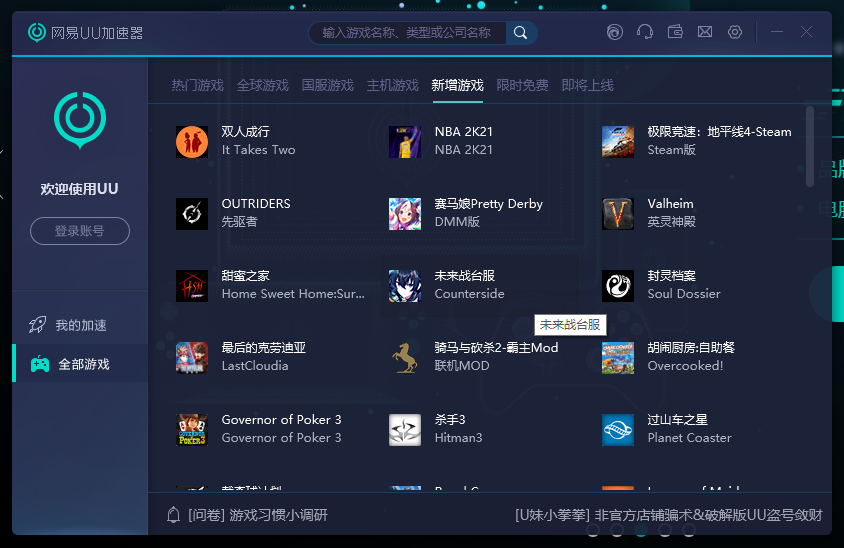Open the gear settings icon

coord(735,32)
